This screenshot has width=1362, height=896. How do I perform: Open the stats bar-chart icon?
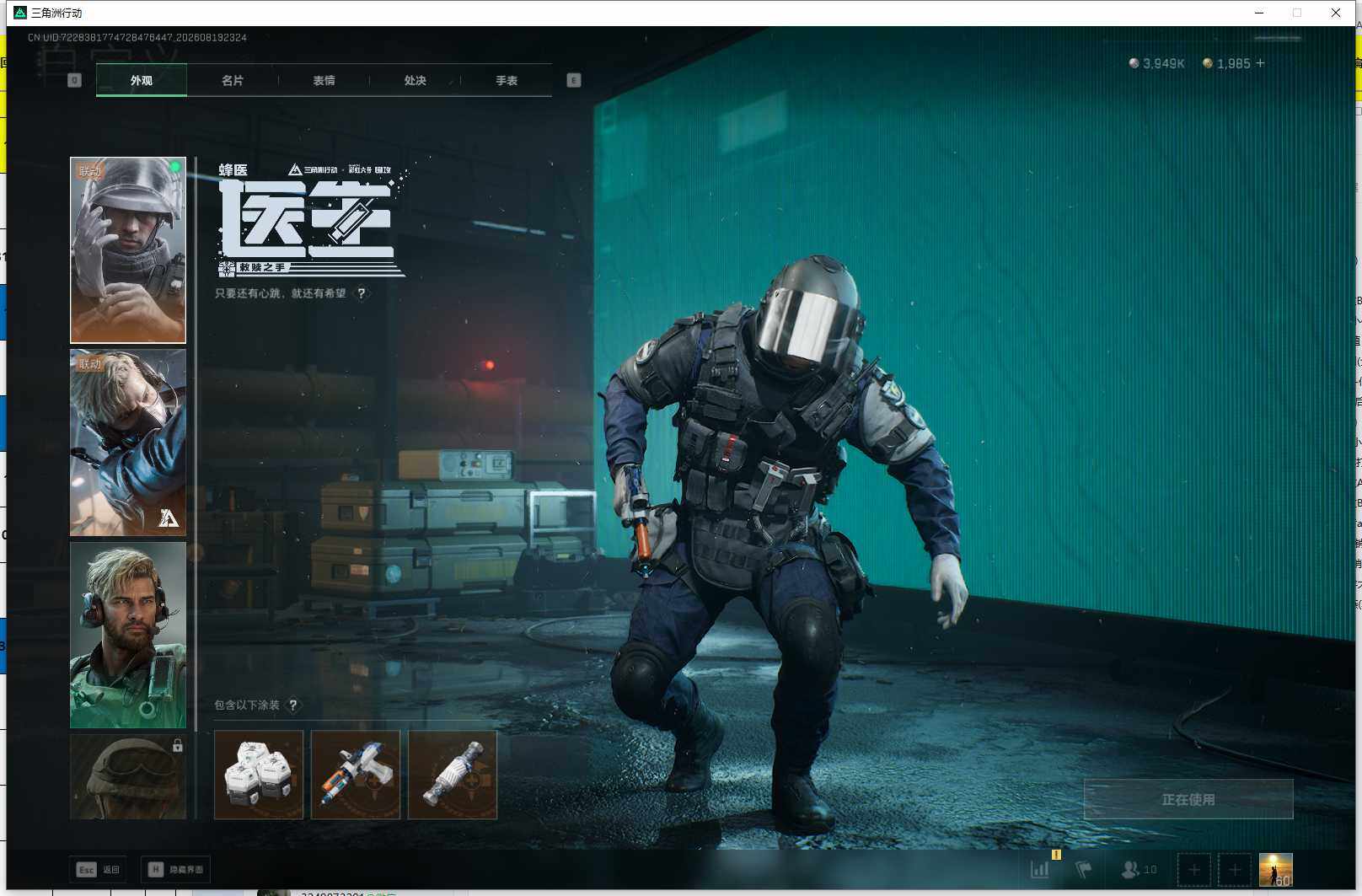1040,869
